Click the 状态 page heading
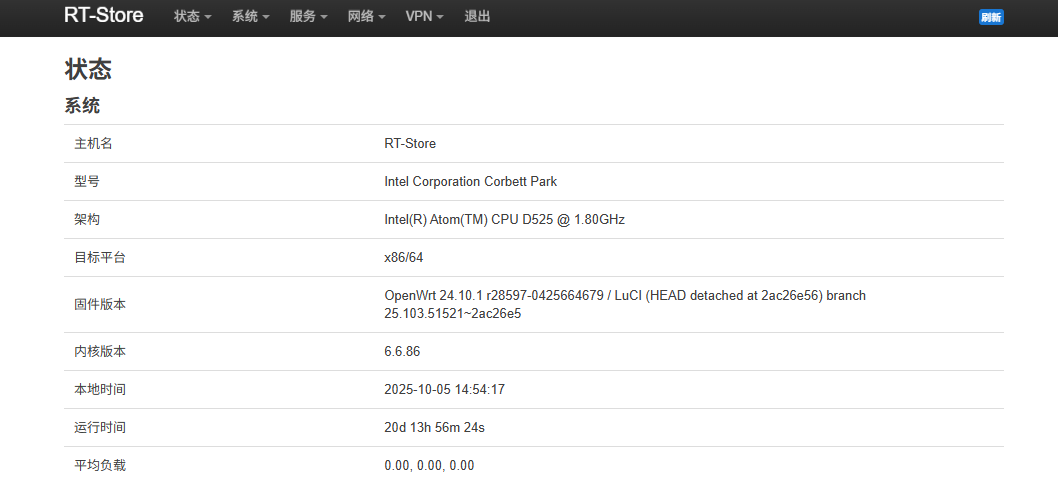Image resolution: width=1058 pixels, height=500 pixels. 88,69
